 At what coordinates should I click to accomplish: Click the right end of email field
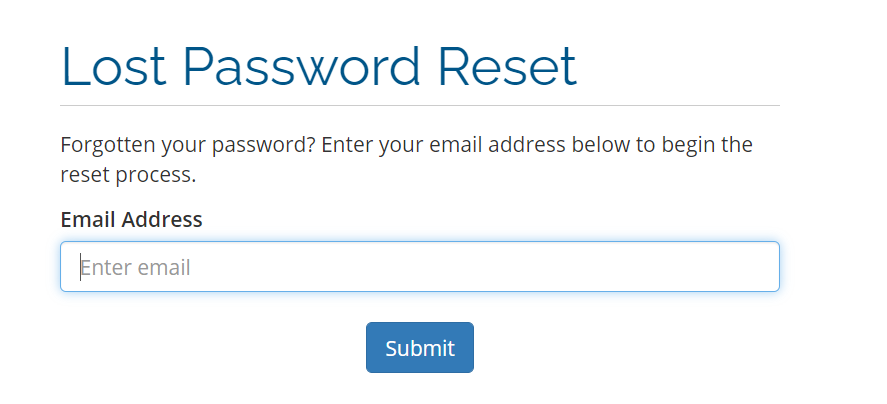coord(760,267)
